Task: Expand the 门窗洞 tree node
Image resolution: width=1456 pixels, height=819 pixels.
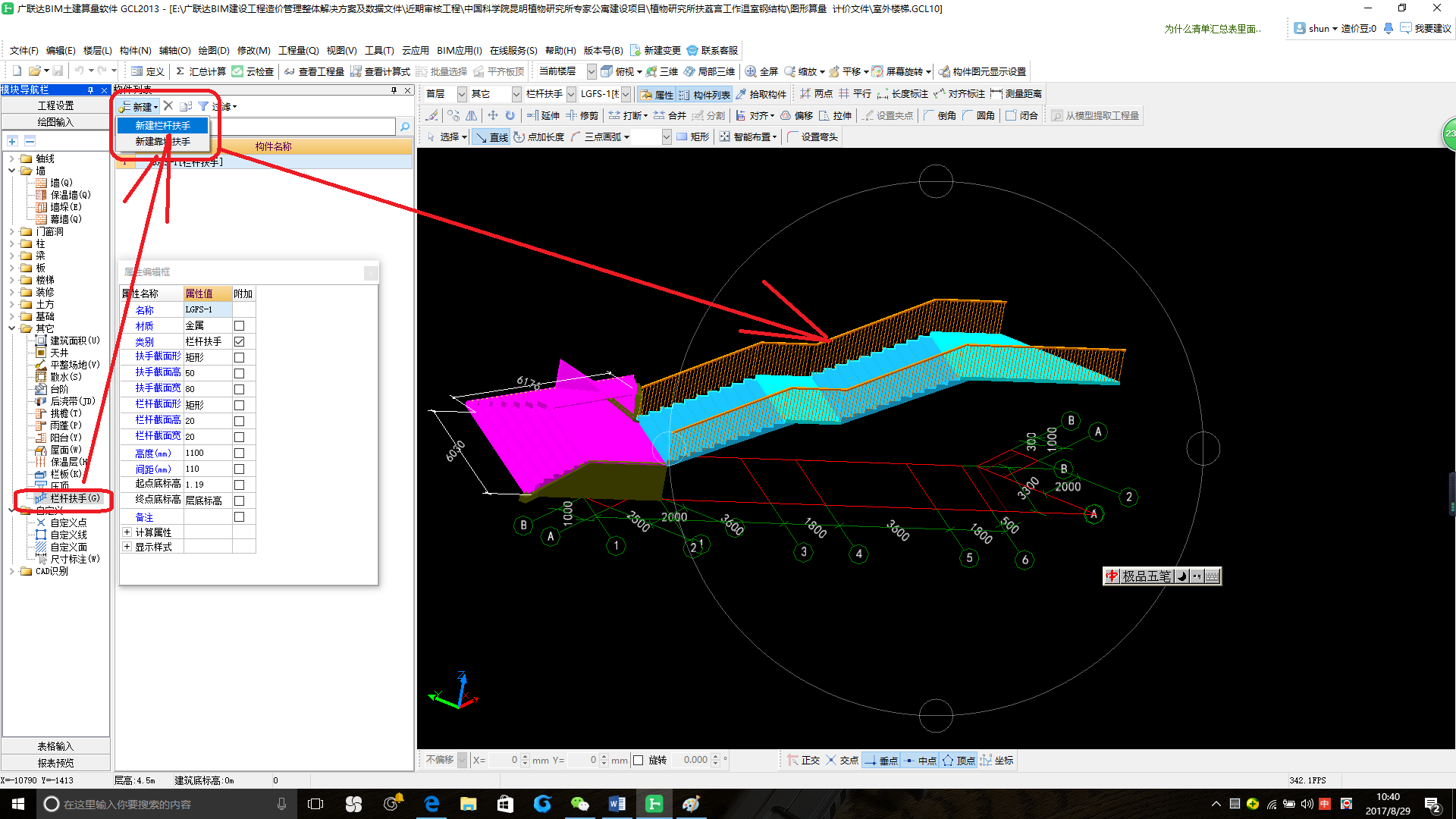Action: tap(11, 231)
